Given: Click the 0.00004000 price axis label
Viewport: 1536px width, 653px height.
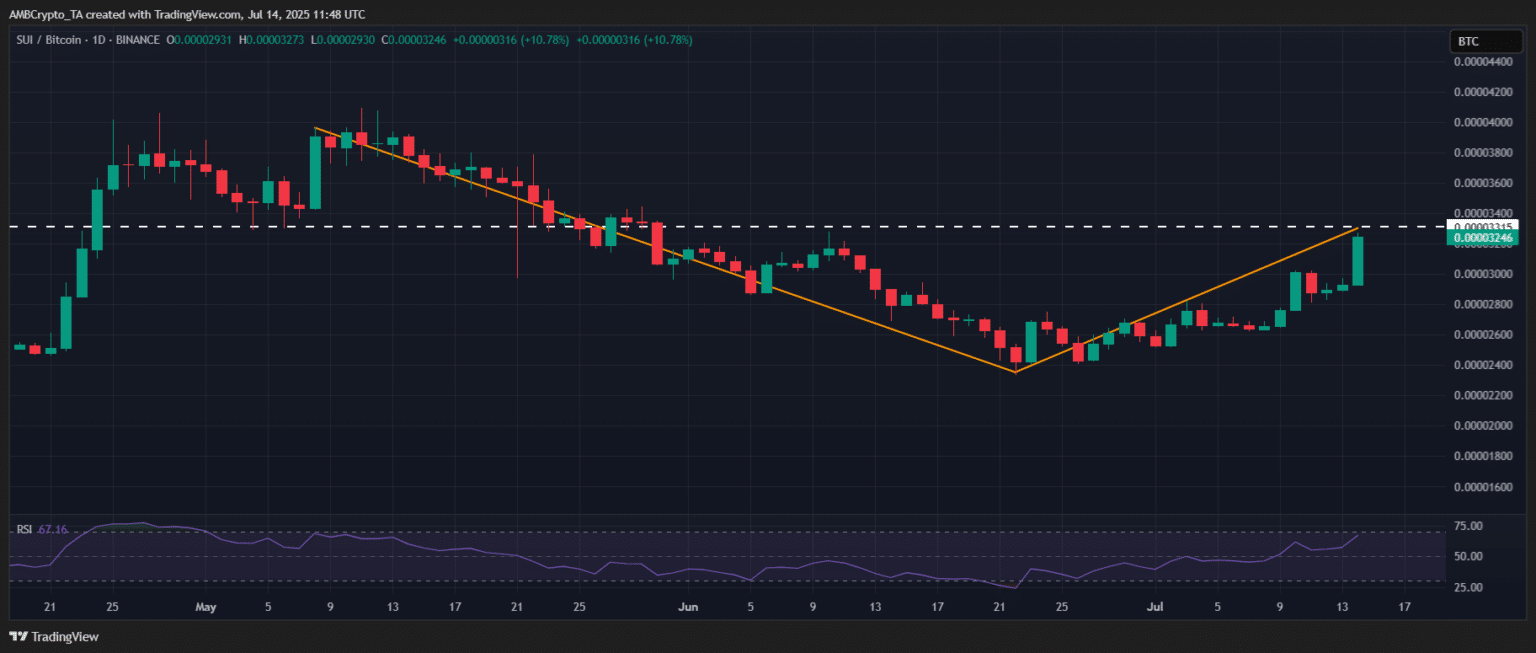Looking at the screenshot, I should pos(1484,122).
